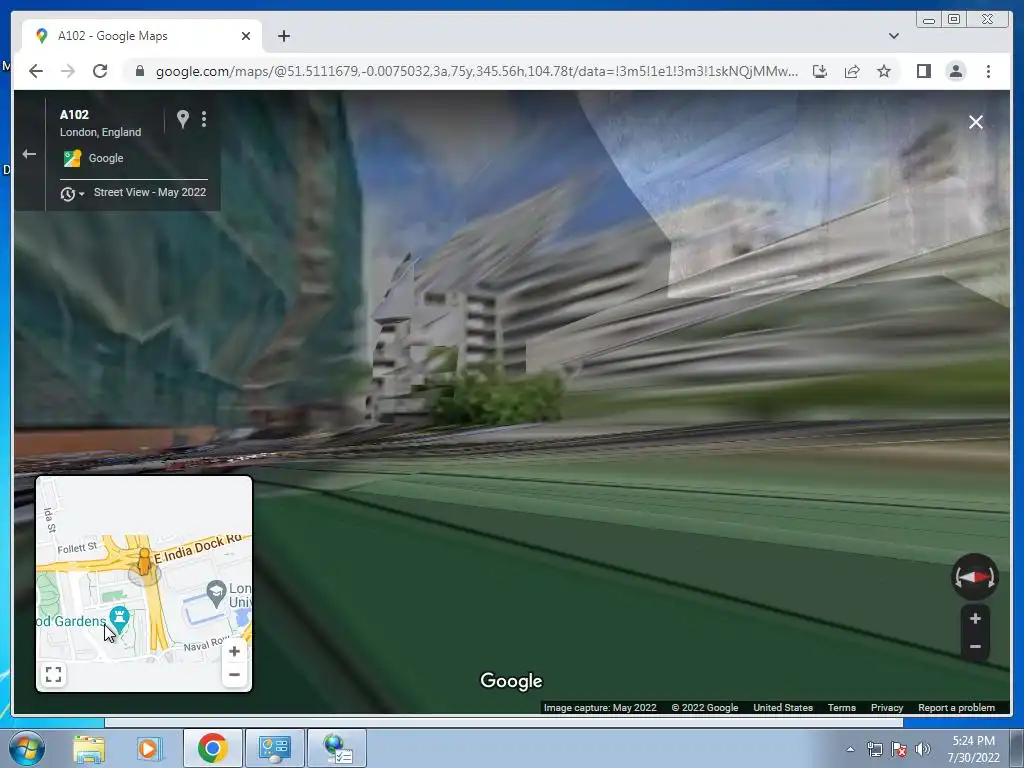The image size is (1024, 768).
Task: Close the A102 - Google Maps tab
Action: [x=246, y=36]
